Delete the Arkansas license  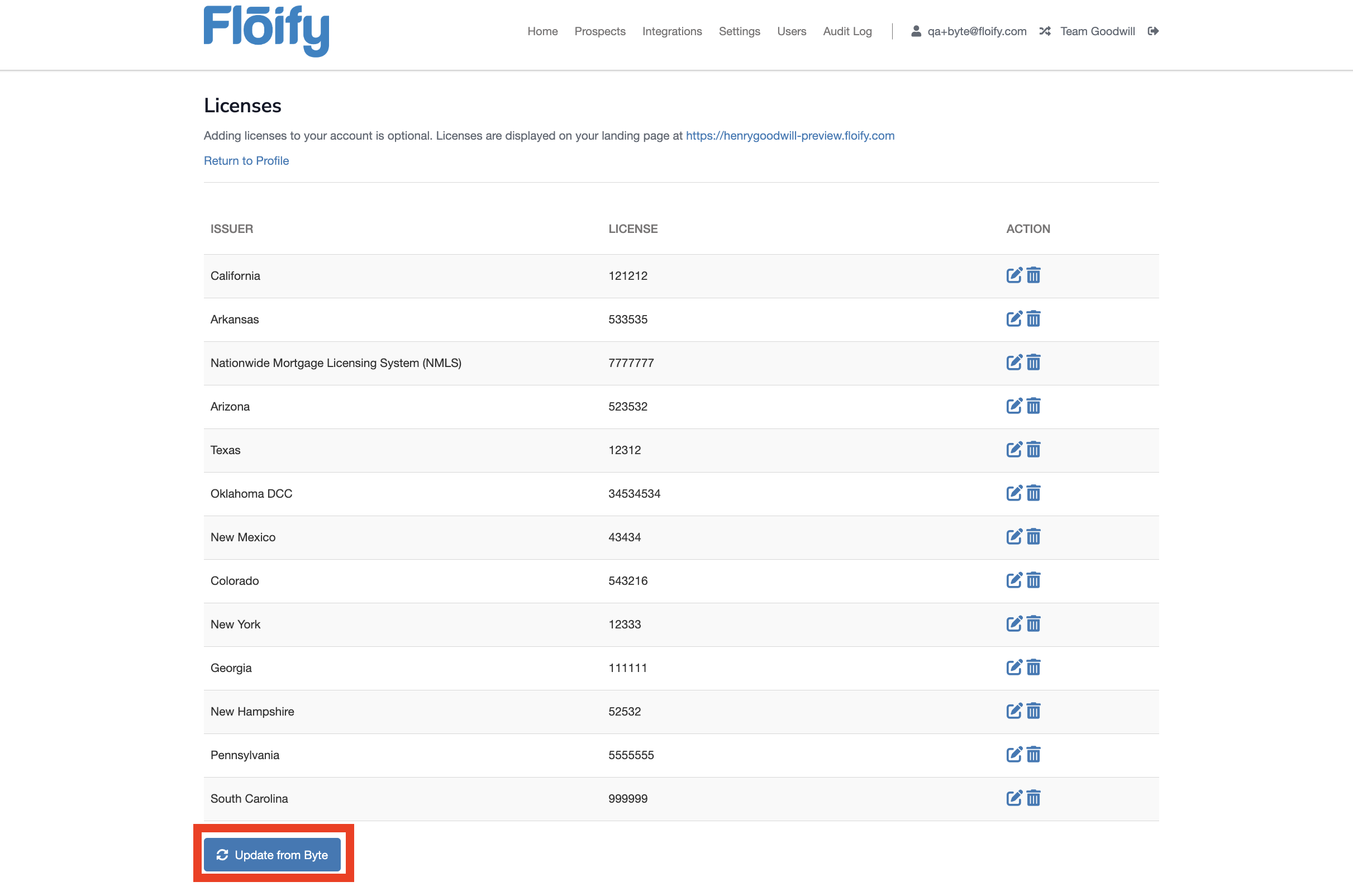click(x=1033, y=319)
